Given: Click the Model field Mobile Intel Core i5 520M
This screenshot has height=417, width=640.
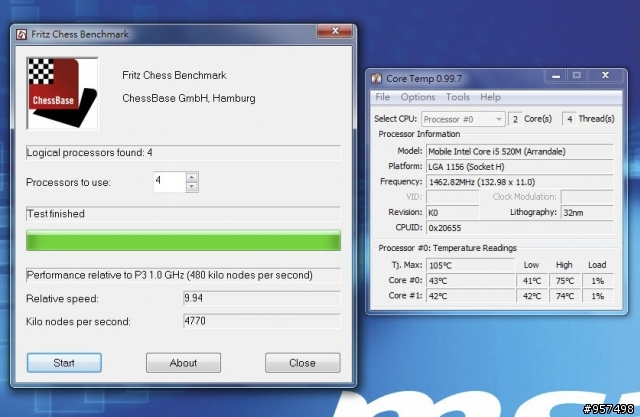Looking at the screenshot, I should (520, 152).
